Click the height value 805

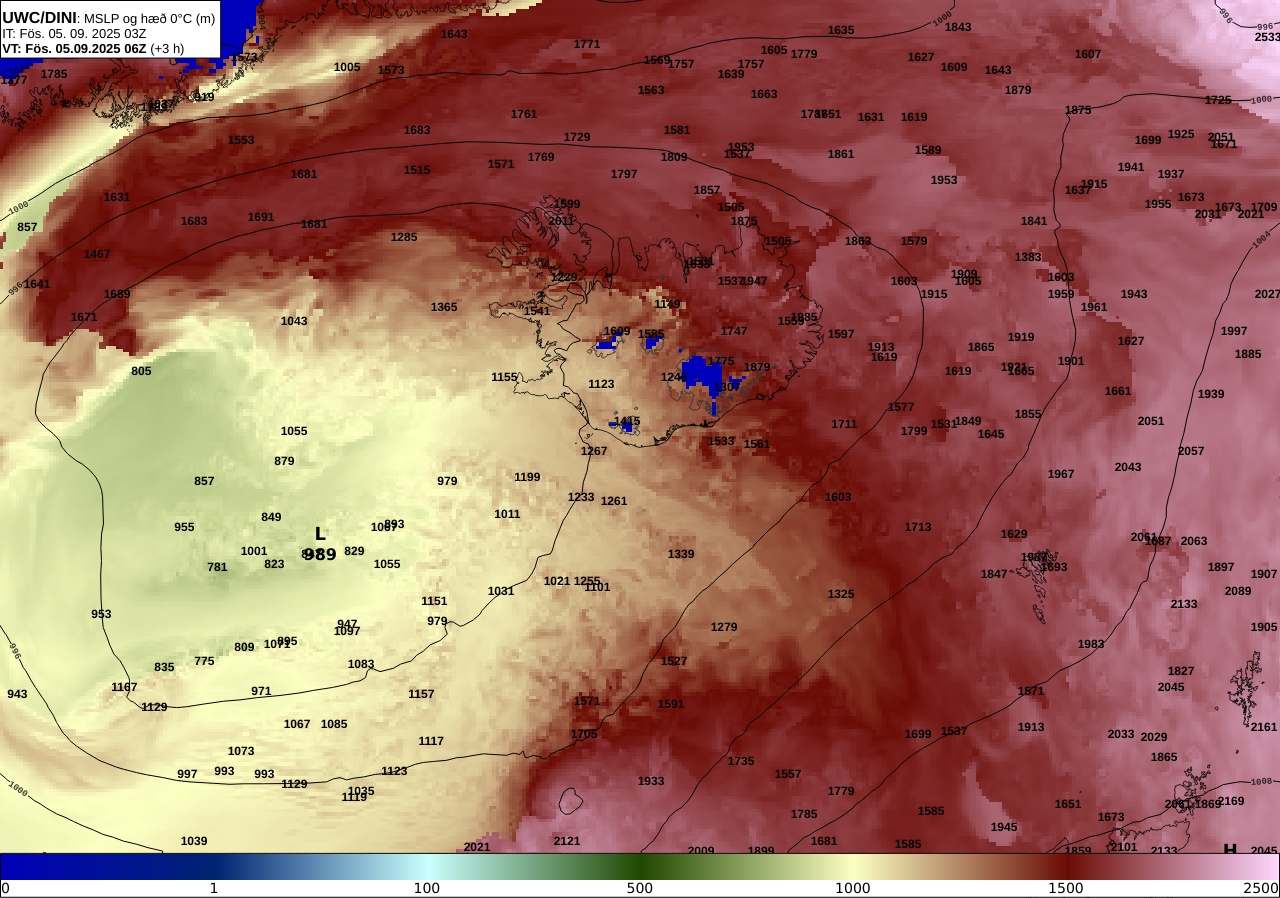tap(141, 371)
